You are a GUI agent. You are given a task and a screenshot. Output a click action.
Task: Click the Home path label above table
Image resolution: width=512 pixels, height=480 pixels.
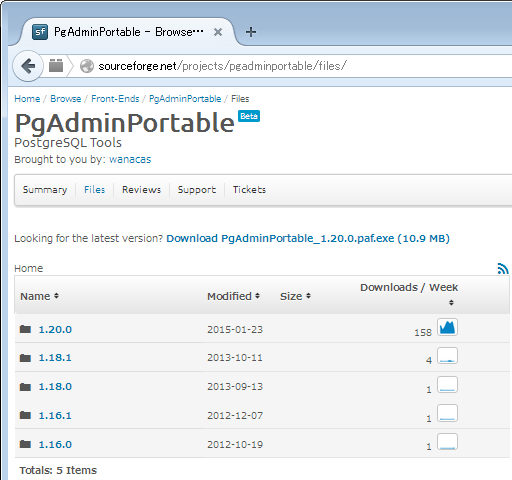(x=29, y=268)
